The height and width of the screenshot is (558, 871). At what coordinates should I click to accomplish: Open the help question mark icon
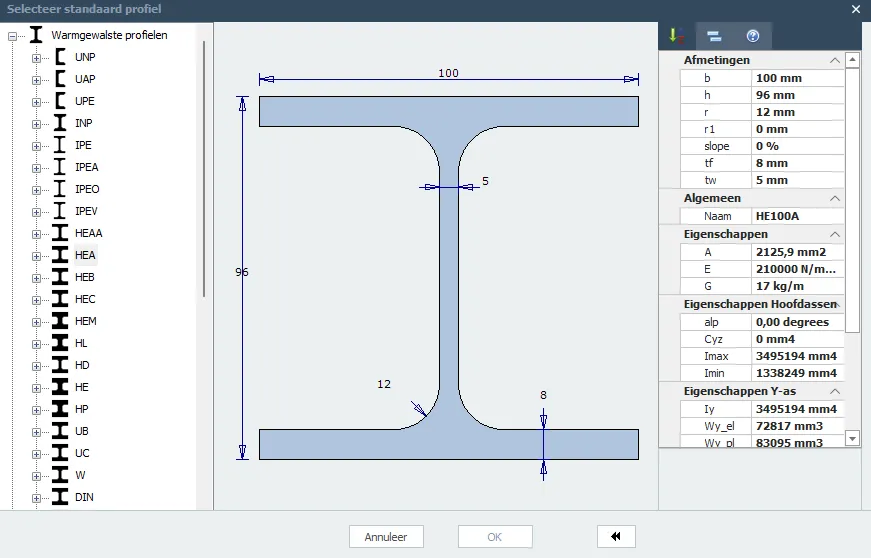753,36
